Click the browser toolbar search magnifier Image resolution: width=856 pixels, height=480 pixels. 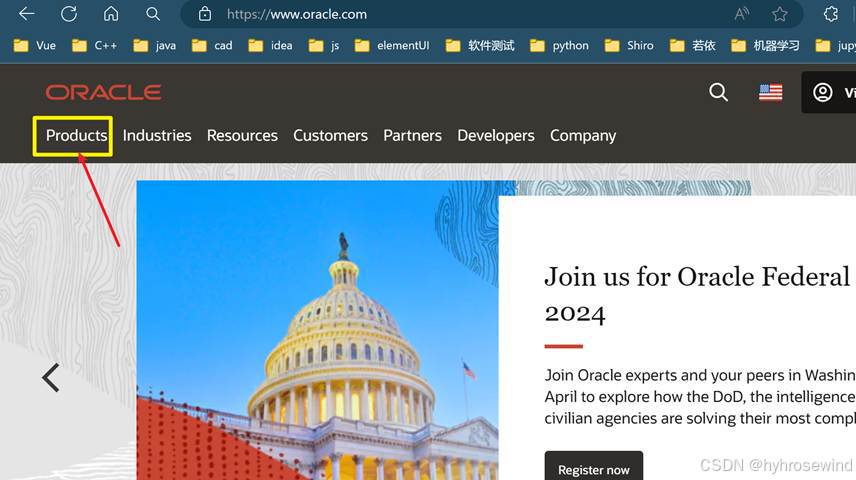[x=153, y=14]
